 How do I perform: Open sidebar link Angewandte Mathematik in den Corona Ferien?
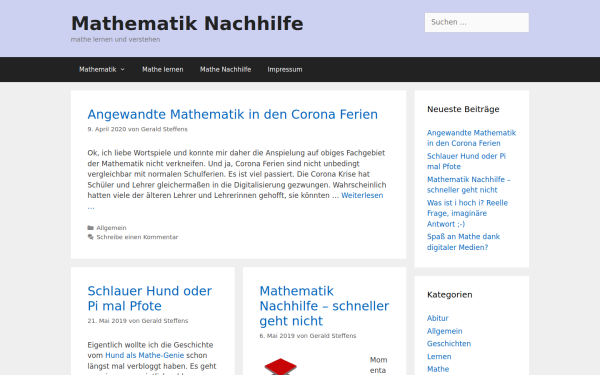[471, 138]
